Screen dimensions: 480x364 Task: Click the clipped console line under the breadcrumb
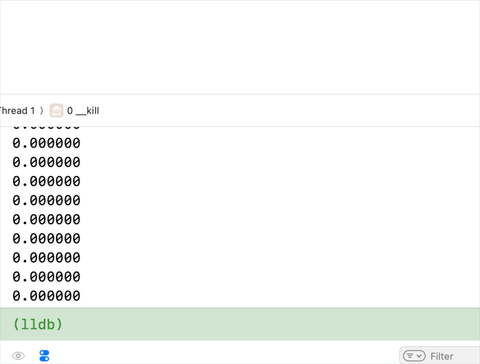[x=46, y=127]
